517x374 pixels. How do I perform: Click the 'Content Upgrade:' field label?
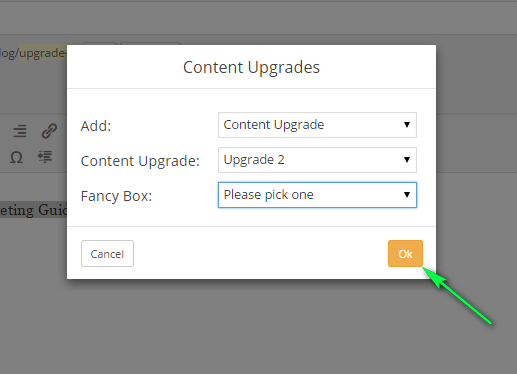tap(140, 161)
